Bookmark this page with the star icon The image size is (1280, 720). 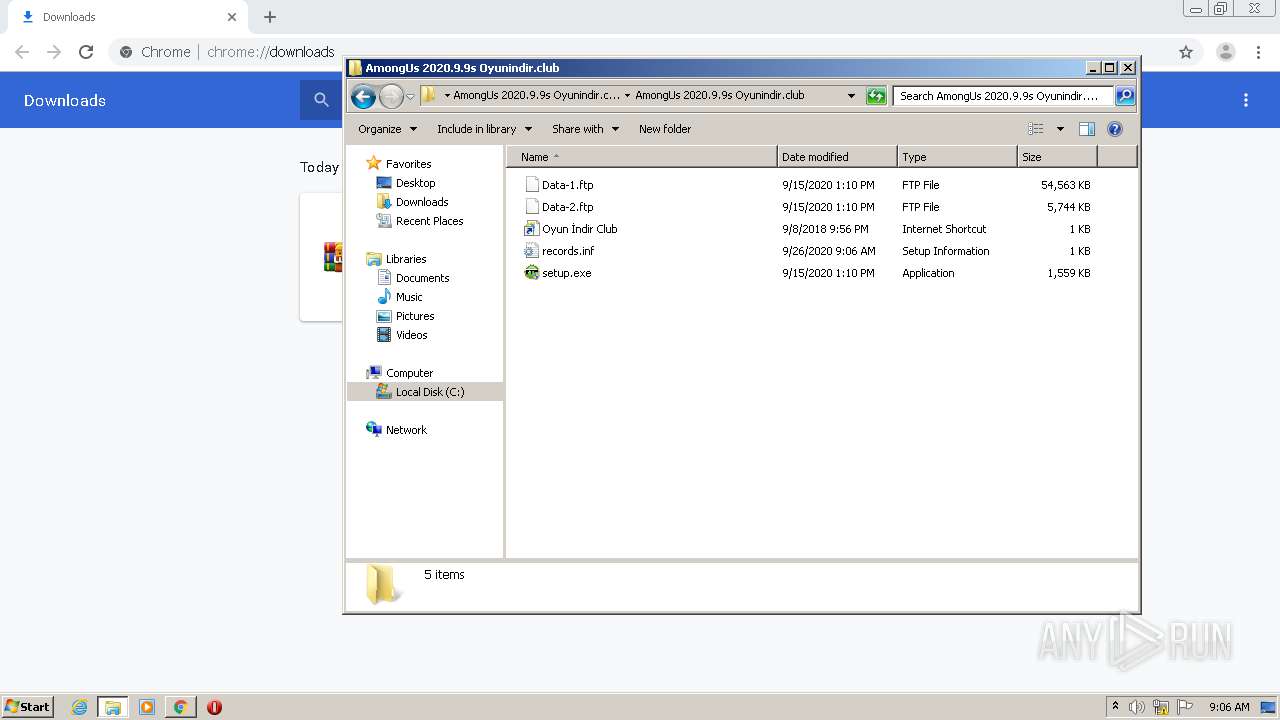click(1186, 52)
